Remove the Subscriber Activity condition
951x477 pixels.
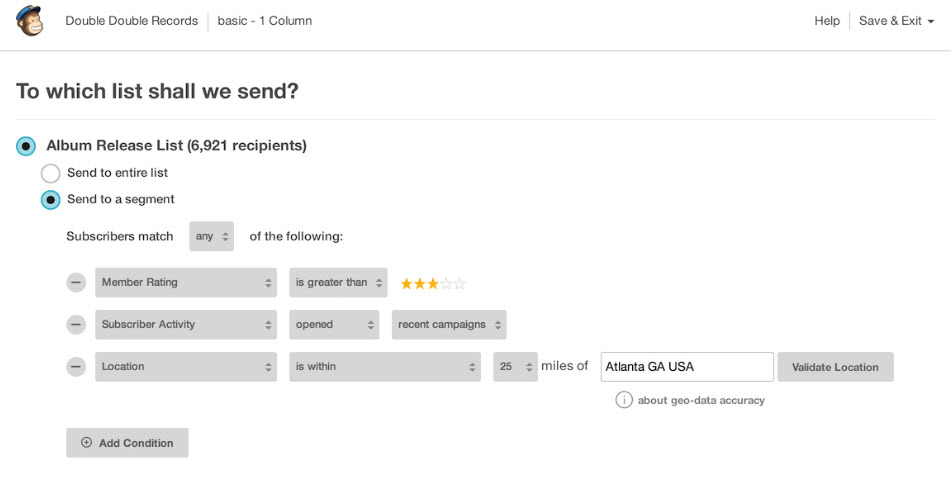(x=76, y=325)
